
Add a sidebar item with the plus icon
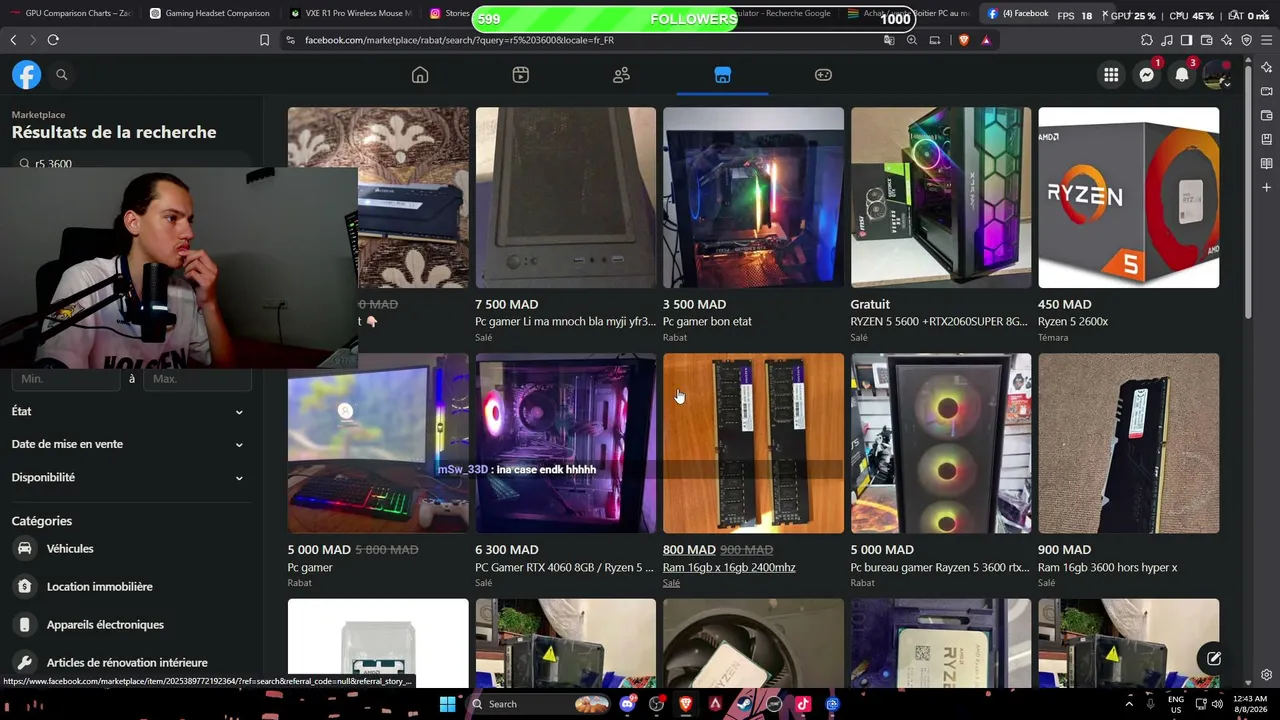tap(1267, 187)
